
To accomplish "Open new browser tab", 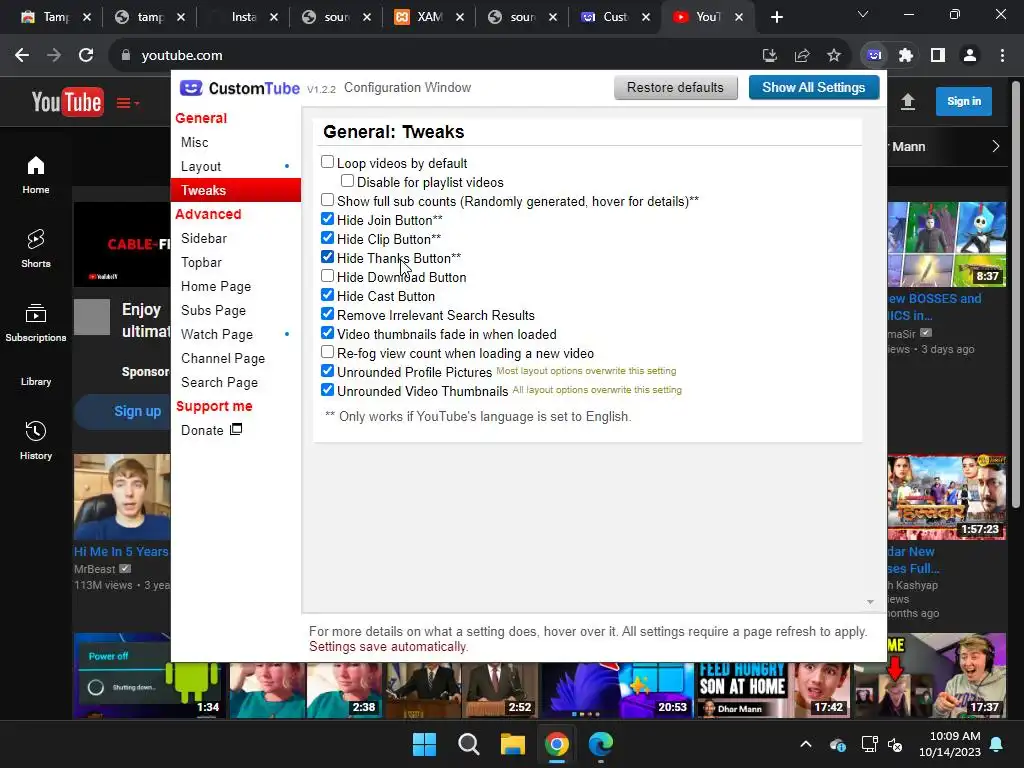I will coord(776,17).
